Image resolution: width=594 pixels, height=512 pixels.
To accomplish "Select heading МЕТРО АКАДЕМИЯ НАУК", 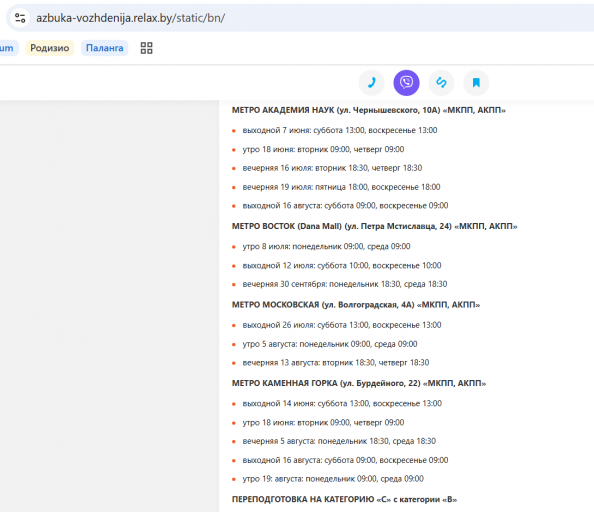I will pos(369,110).
